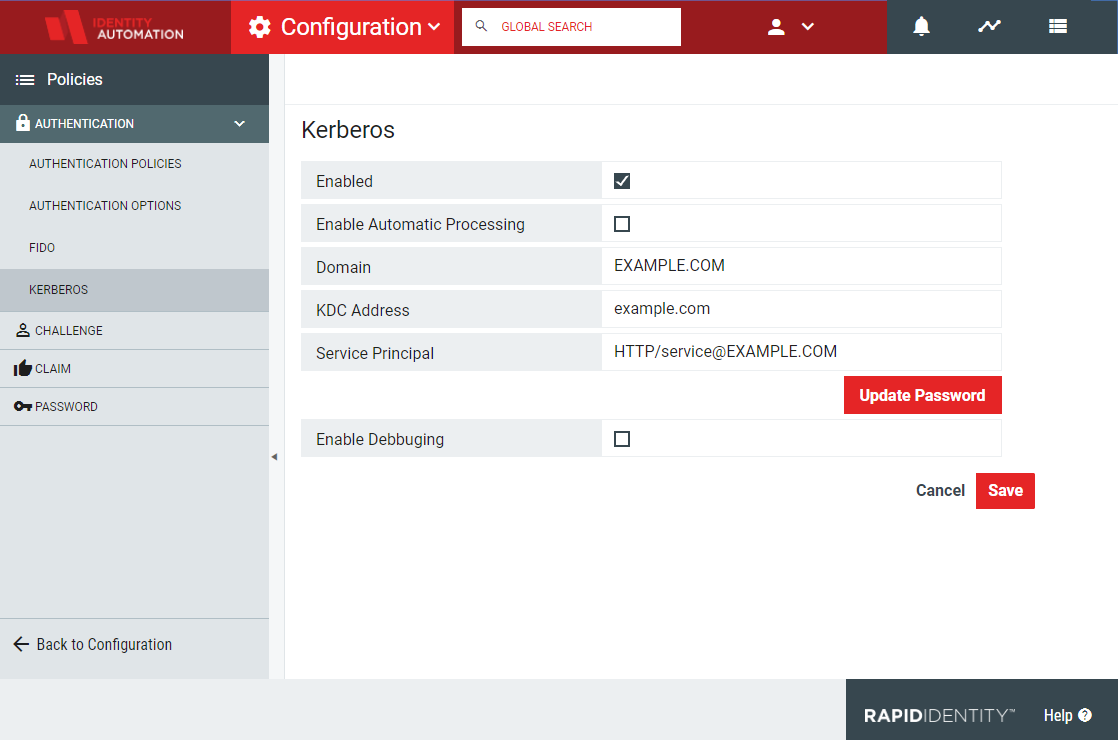The image size is (1118, 740).
Task: Click the Configuration gear icon
Action: point(260,27)
